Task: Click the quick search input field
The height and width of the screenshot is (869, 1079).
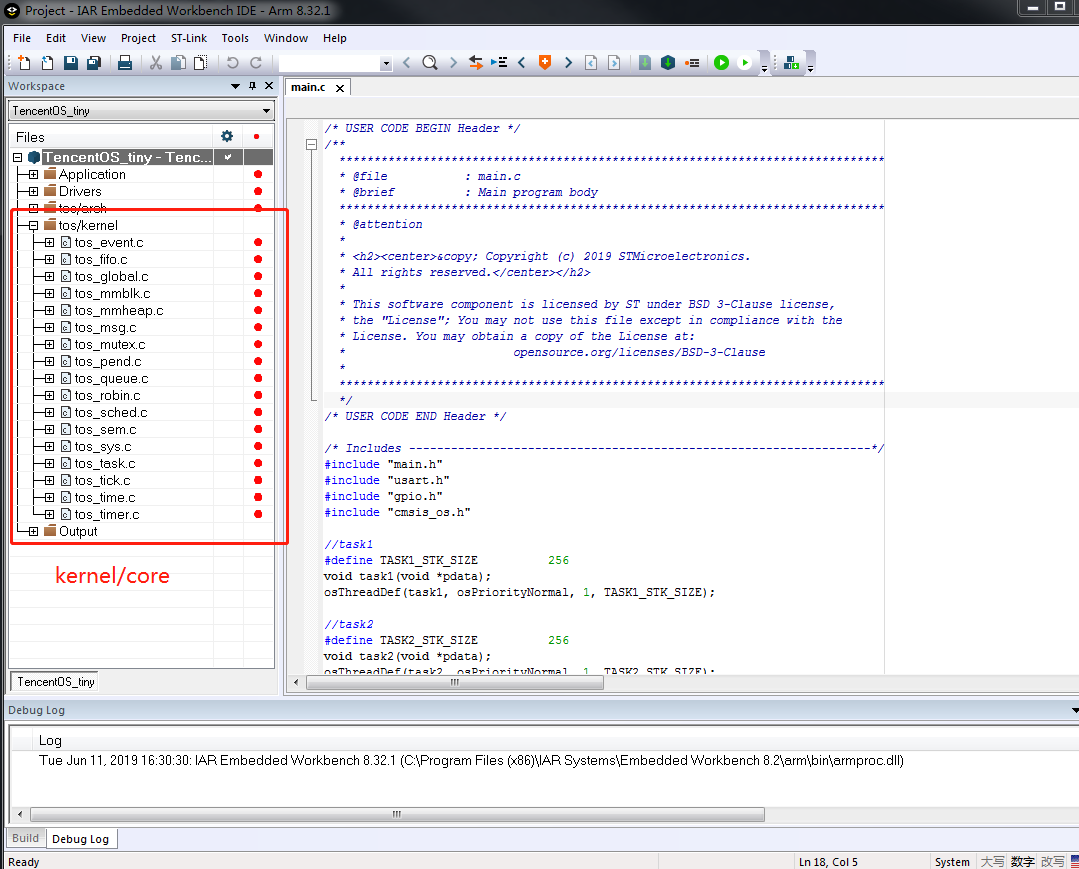Action: 330,63
